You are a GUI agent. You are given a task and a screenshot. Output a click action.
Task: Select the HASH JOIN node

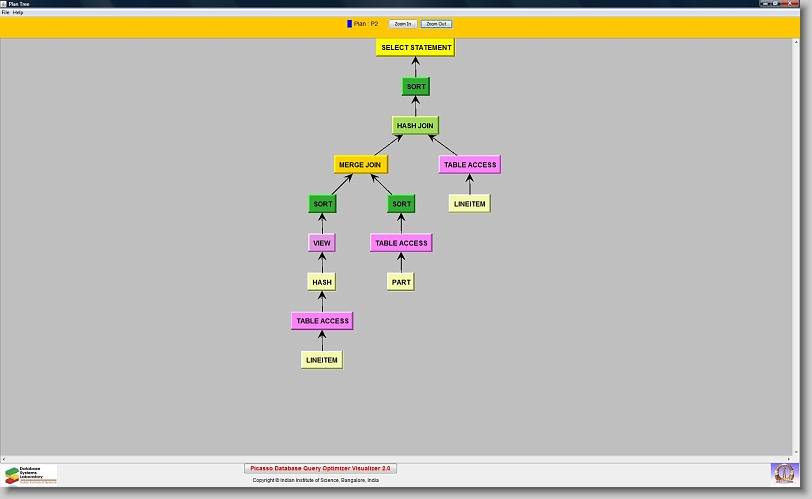coord(415,126)
